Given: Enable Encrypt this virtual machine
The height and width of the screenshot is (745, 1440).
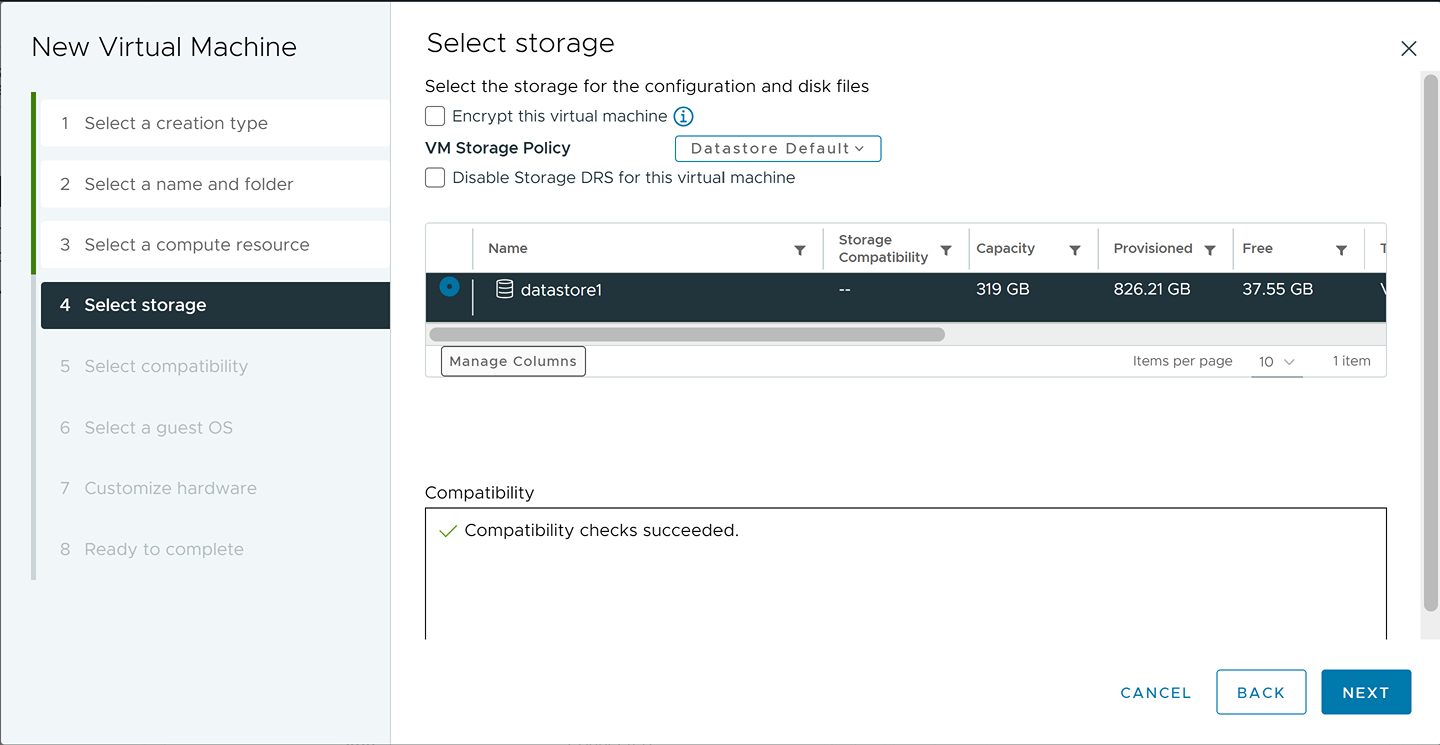Looking at the screenshot, I should (435, 116).
